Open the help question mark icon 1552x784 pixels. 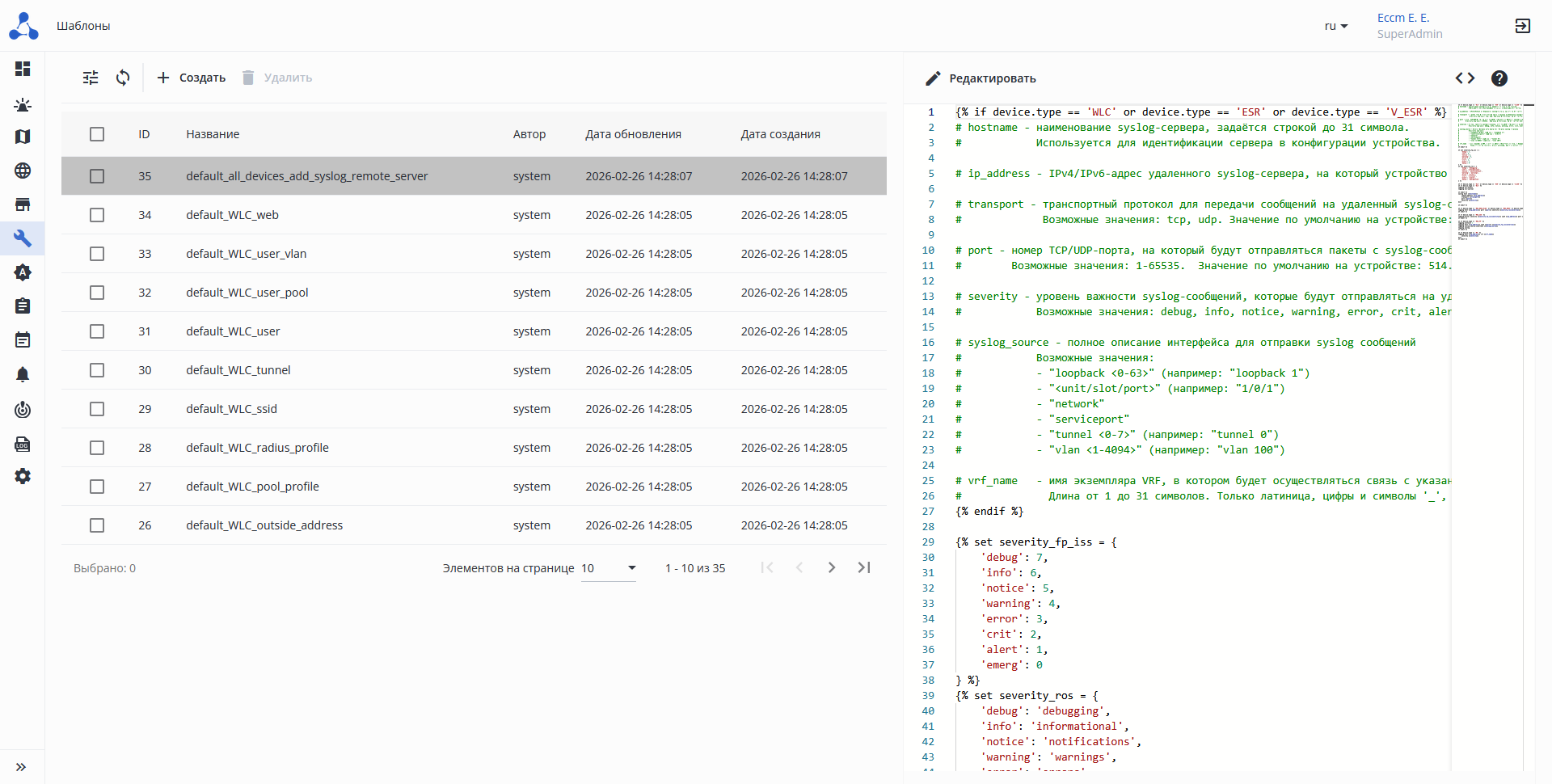pyautogui.click(x=1499, y=78)
